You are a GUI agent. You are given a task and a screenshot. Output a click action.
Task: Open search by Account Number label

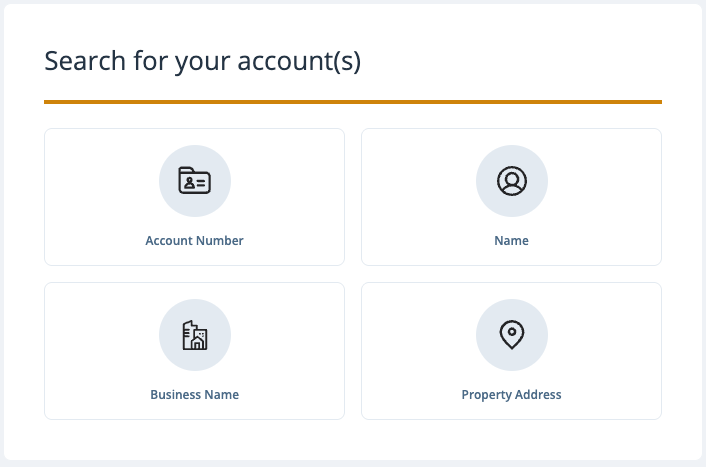(x=195, y=240)
